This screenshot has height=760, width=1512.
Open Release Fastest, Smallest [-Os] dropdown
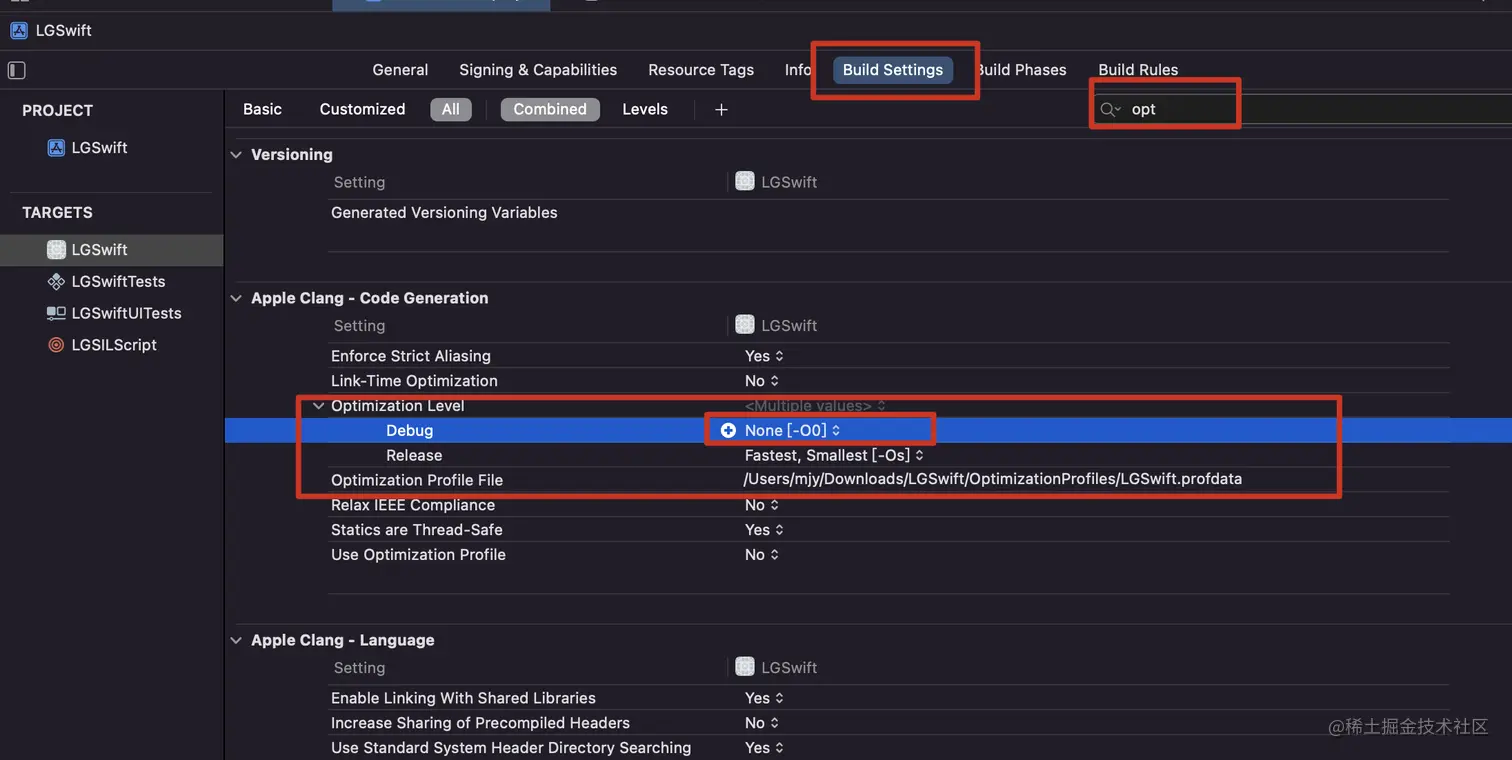(x=834, y=455)
